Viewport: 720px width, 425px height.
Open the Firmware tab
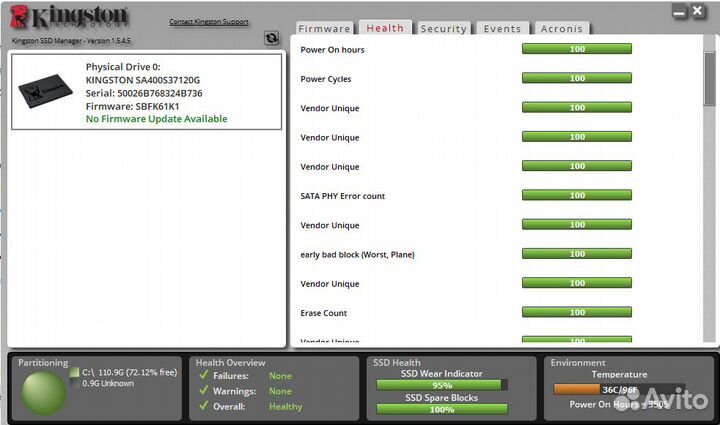pos(324,28)
